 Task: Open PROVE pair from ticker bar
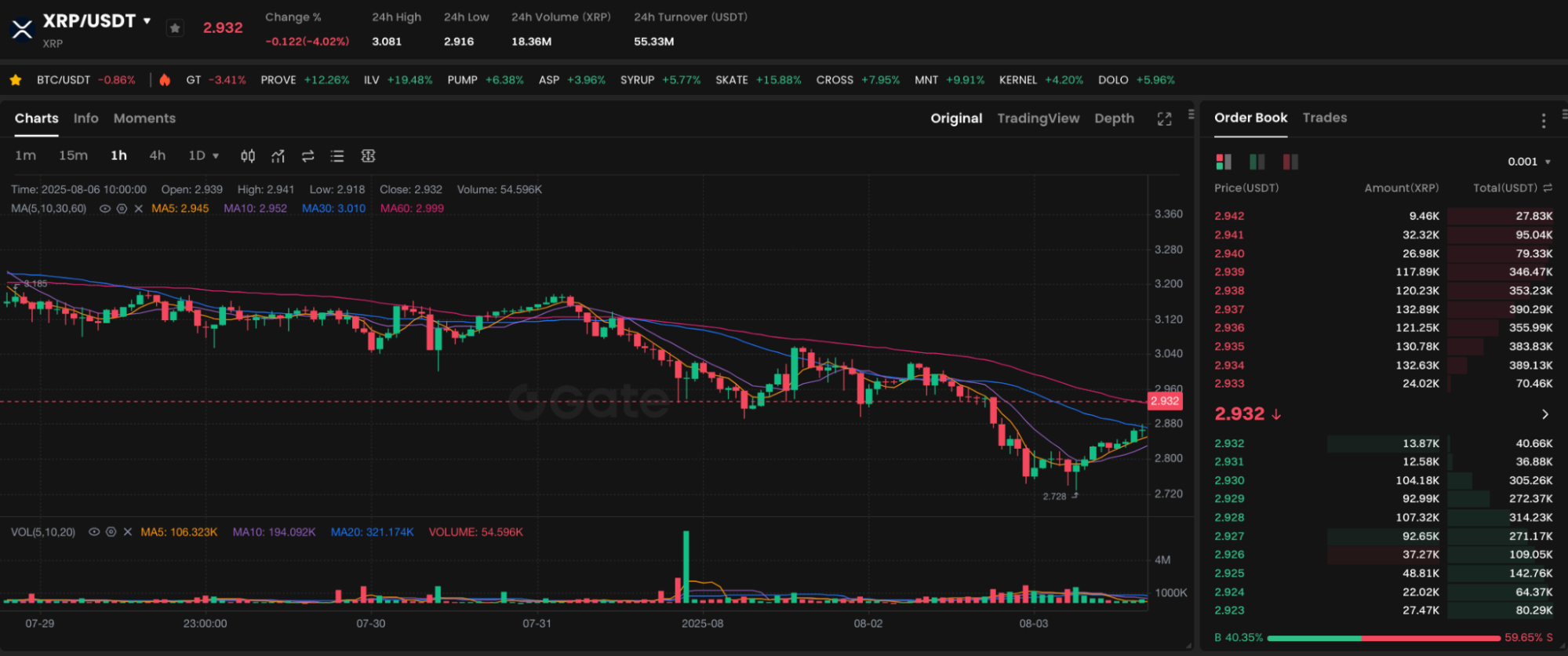[x=305, y=80]
